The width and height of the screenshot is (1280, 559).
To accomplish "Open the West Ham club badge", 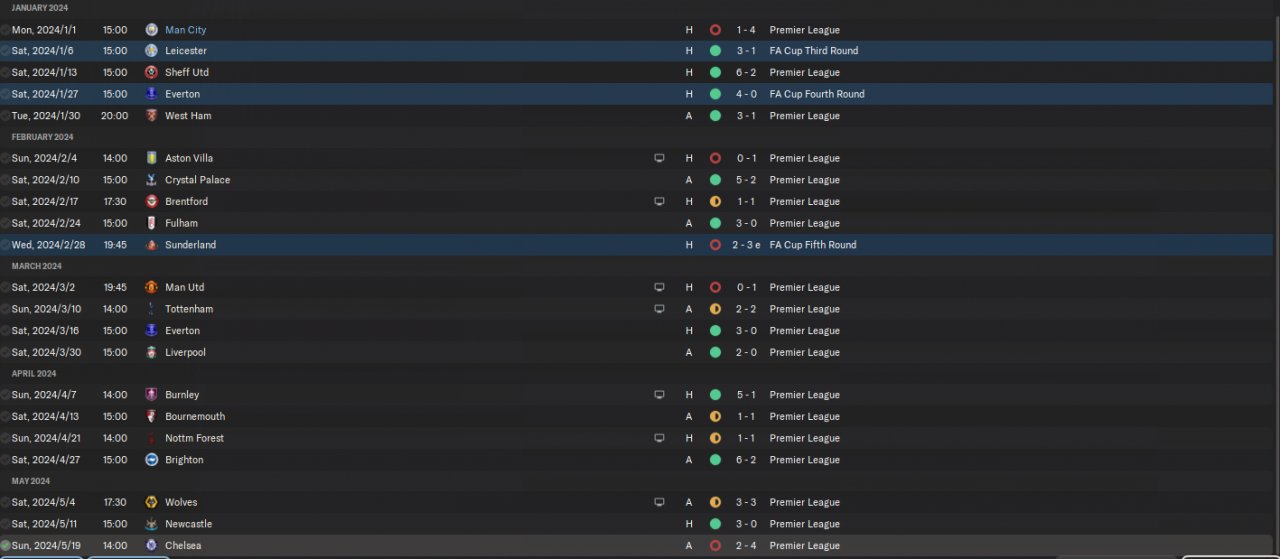I will pos(151,116).
